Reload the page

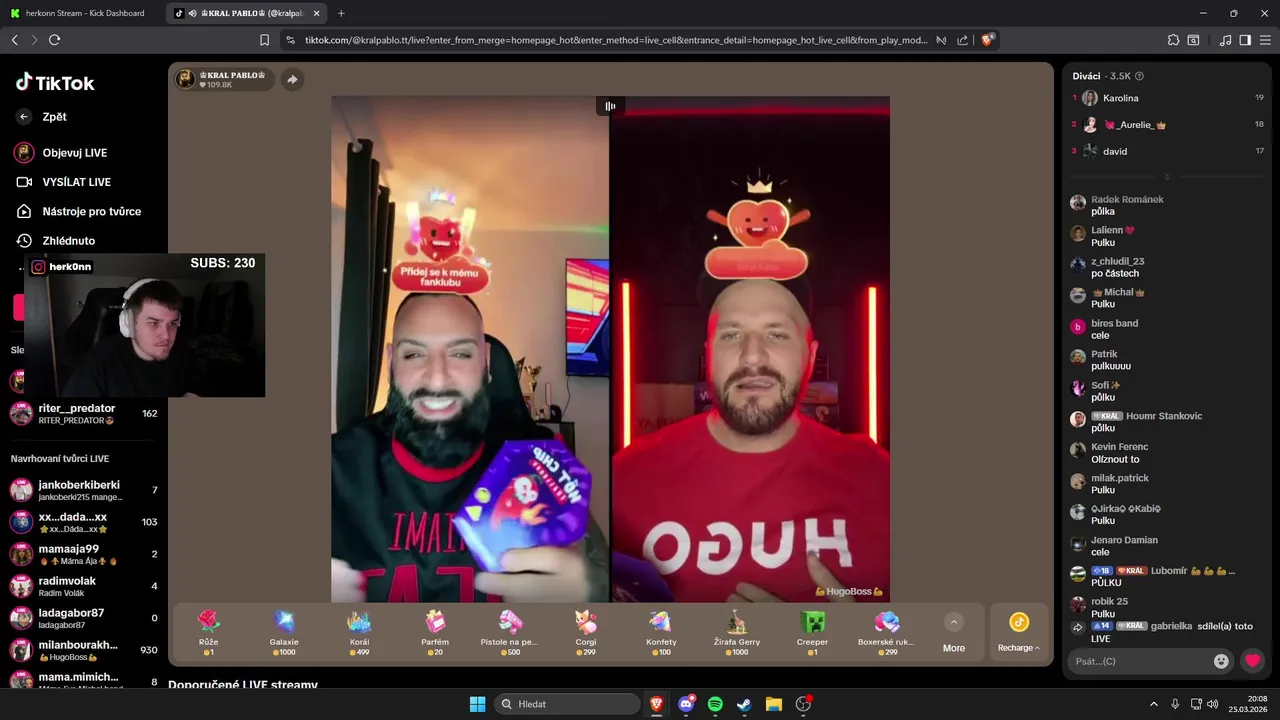click(54, 40)
